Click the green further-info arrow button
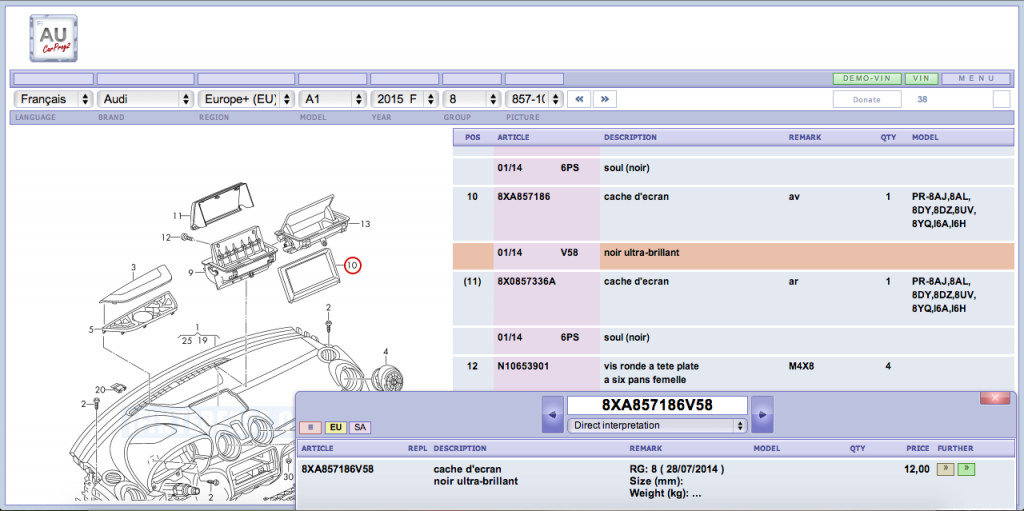Viewport: 1024px width, 511px height. [x=967, y=469]
